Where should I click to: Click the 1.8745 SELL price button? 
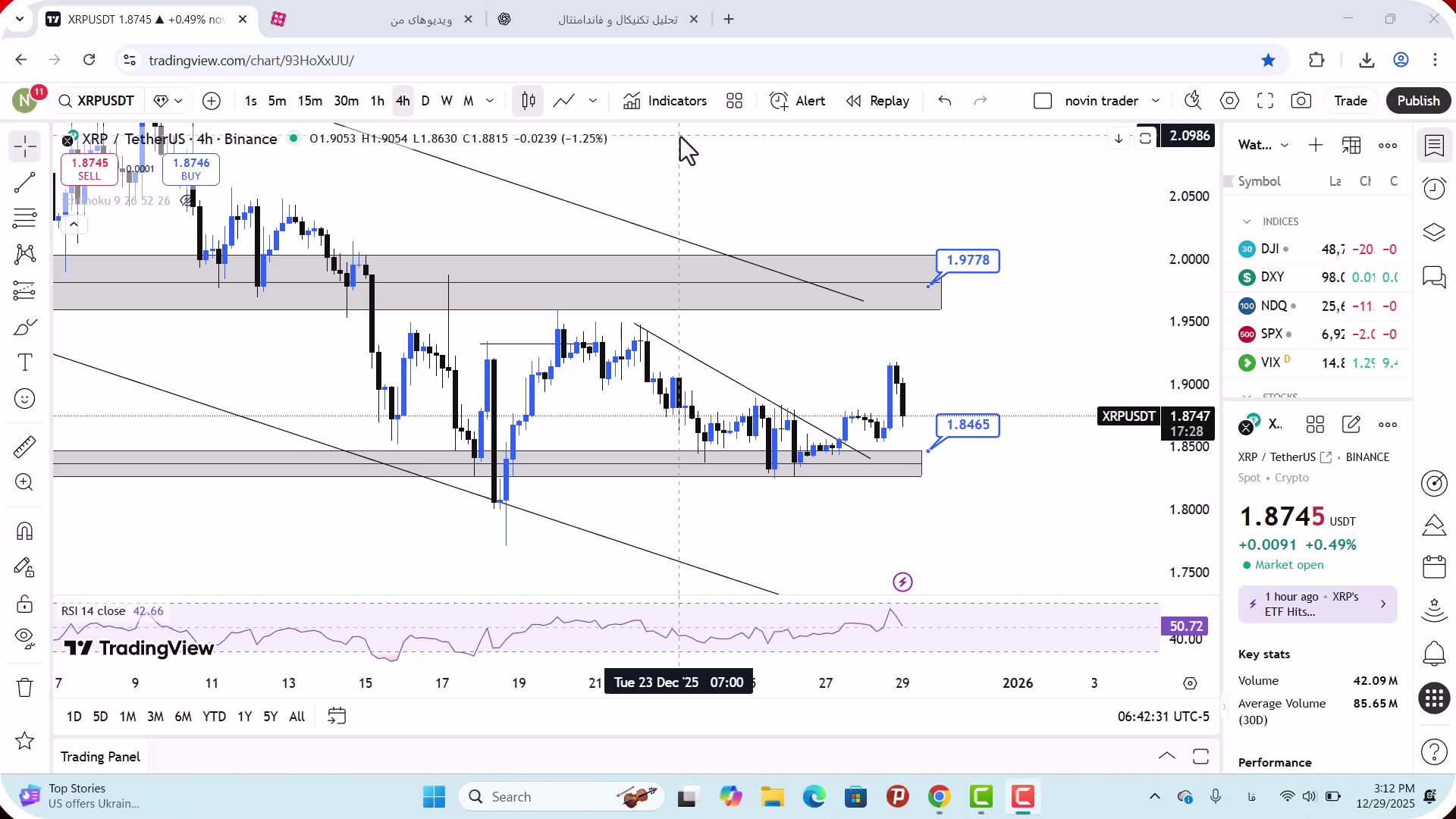pyautogui.click(x=89, y=168)
